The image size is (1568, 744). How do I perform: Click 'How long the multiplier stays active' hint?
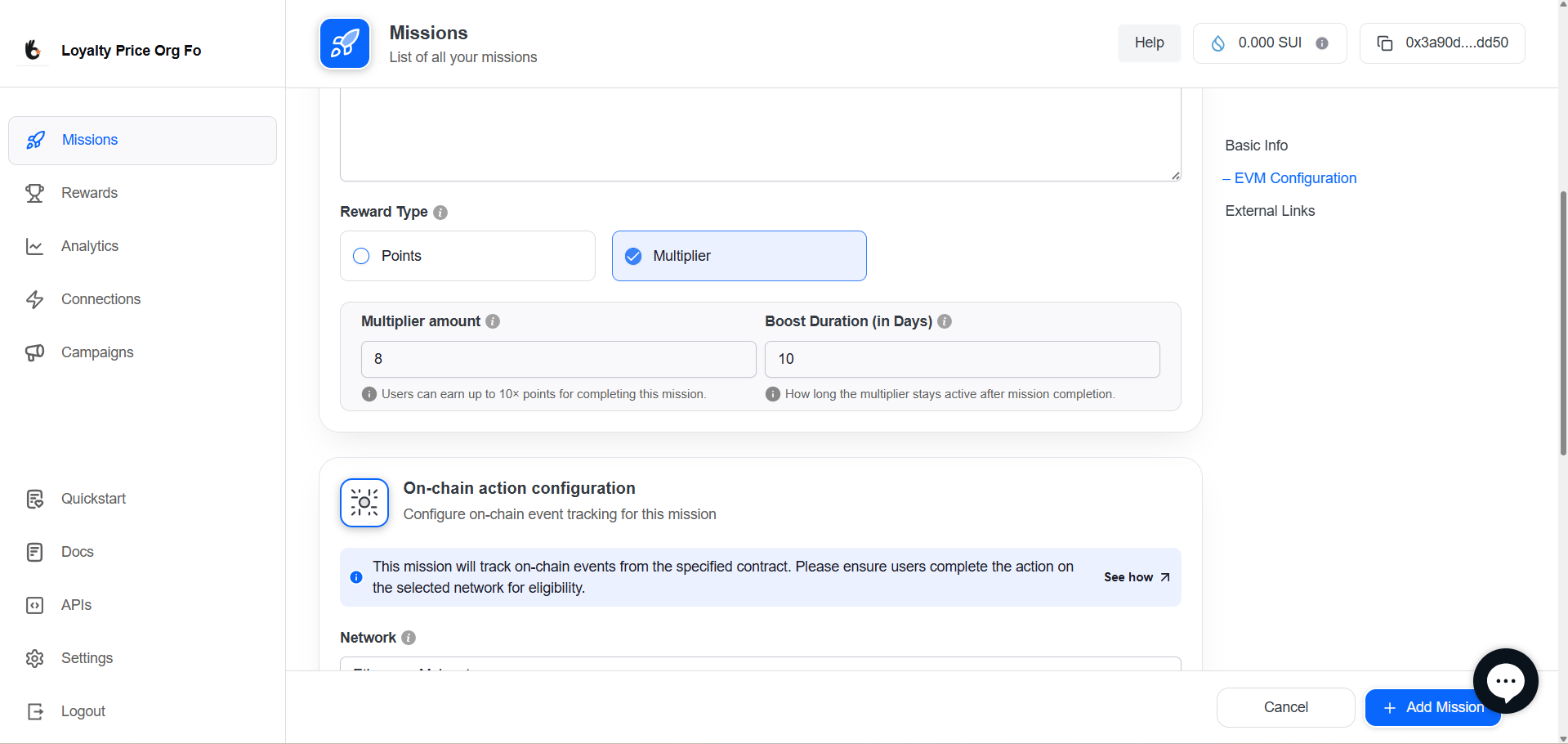click(x=949, y=394)
